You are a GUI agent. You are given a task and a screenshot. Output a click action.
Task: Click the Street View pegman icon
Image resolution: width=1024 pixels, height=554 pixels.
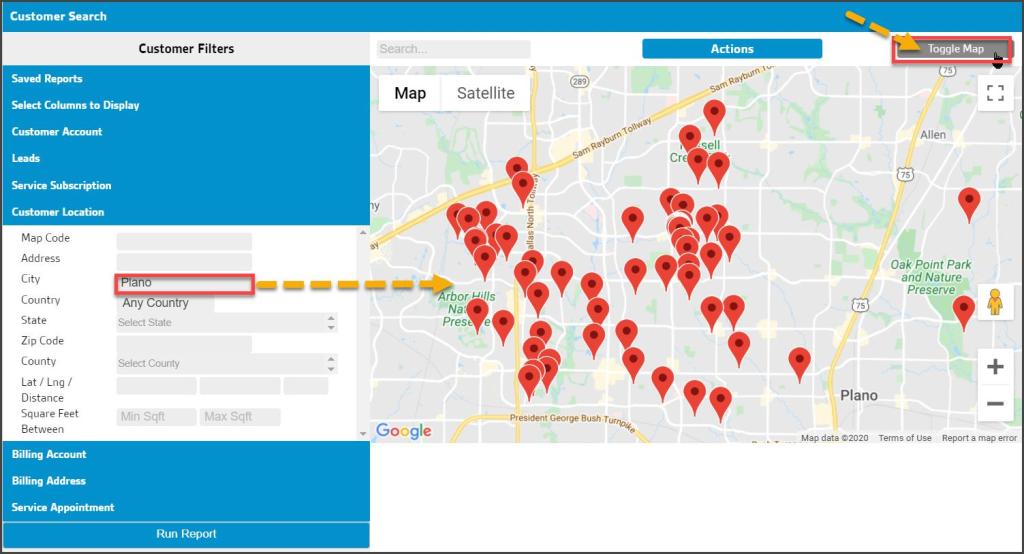994,301
